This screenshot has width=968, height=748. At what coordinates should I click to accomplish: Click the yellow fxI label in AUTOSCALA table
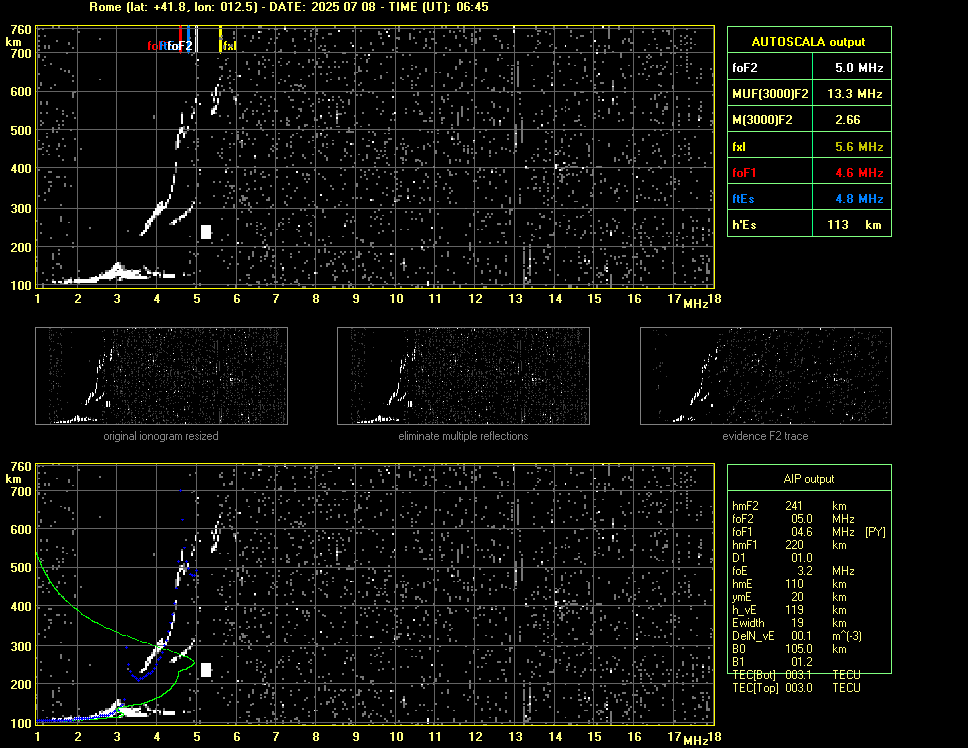pyautogui.click(x=739, y=147)
